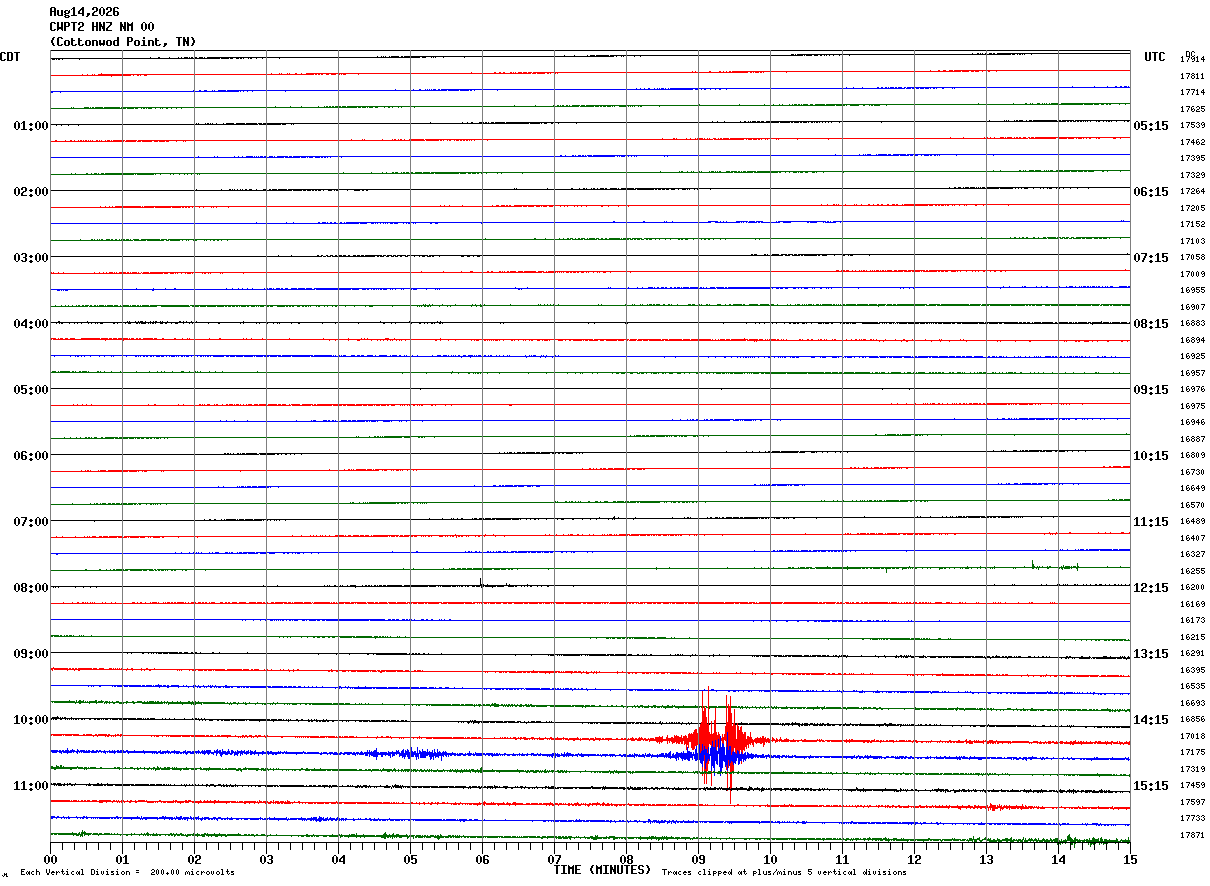Click the 05:15 UTC time label

(x=1151, y=126)
